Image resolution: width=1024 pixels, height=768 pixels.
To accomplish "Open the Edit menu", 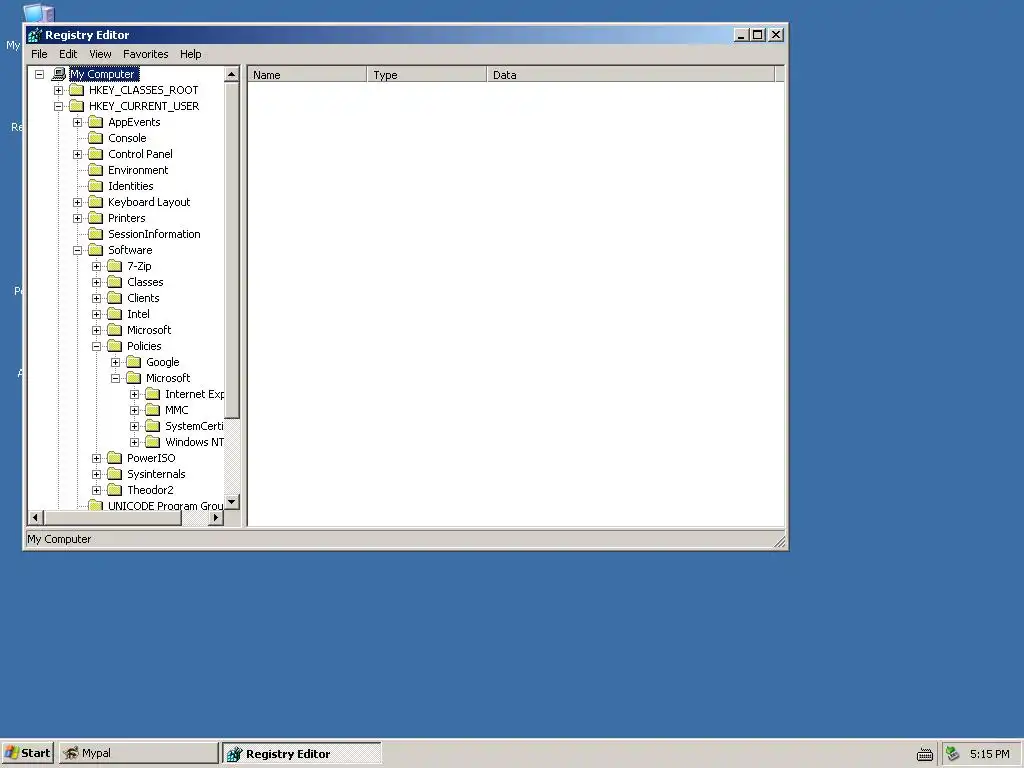I will click(68, 54).
